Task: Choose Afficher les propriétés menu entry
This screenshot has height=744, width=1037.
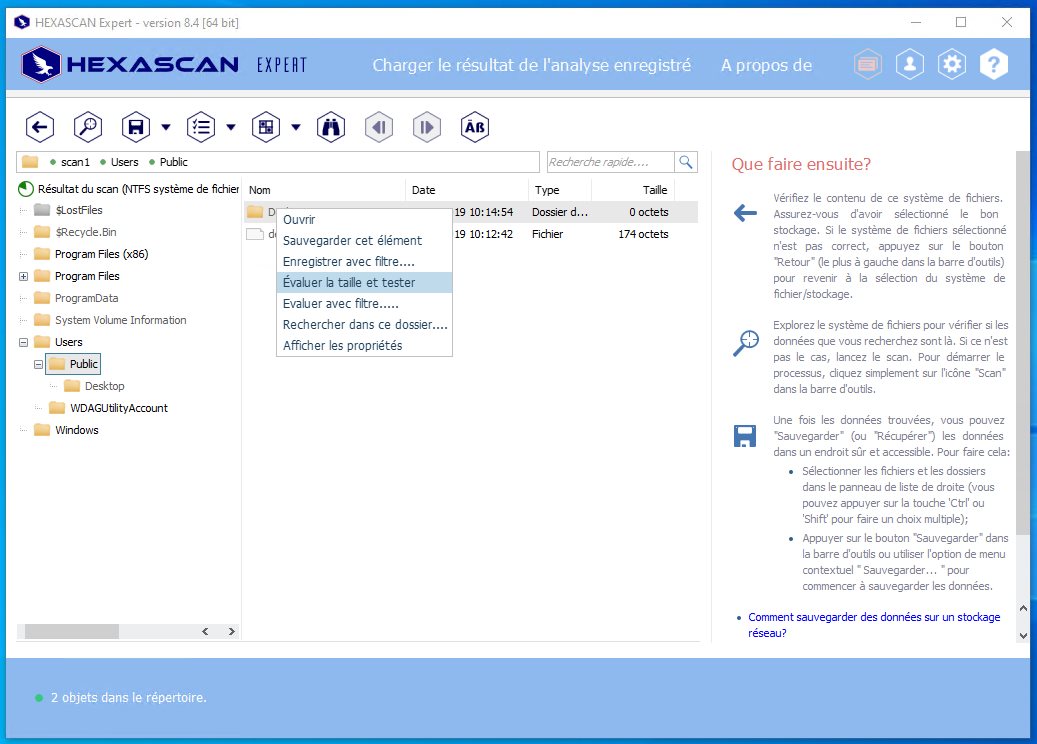Action: tap(364, 345)
